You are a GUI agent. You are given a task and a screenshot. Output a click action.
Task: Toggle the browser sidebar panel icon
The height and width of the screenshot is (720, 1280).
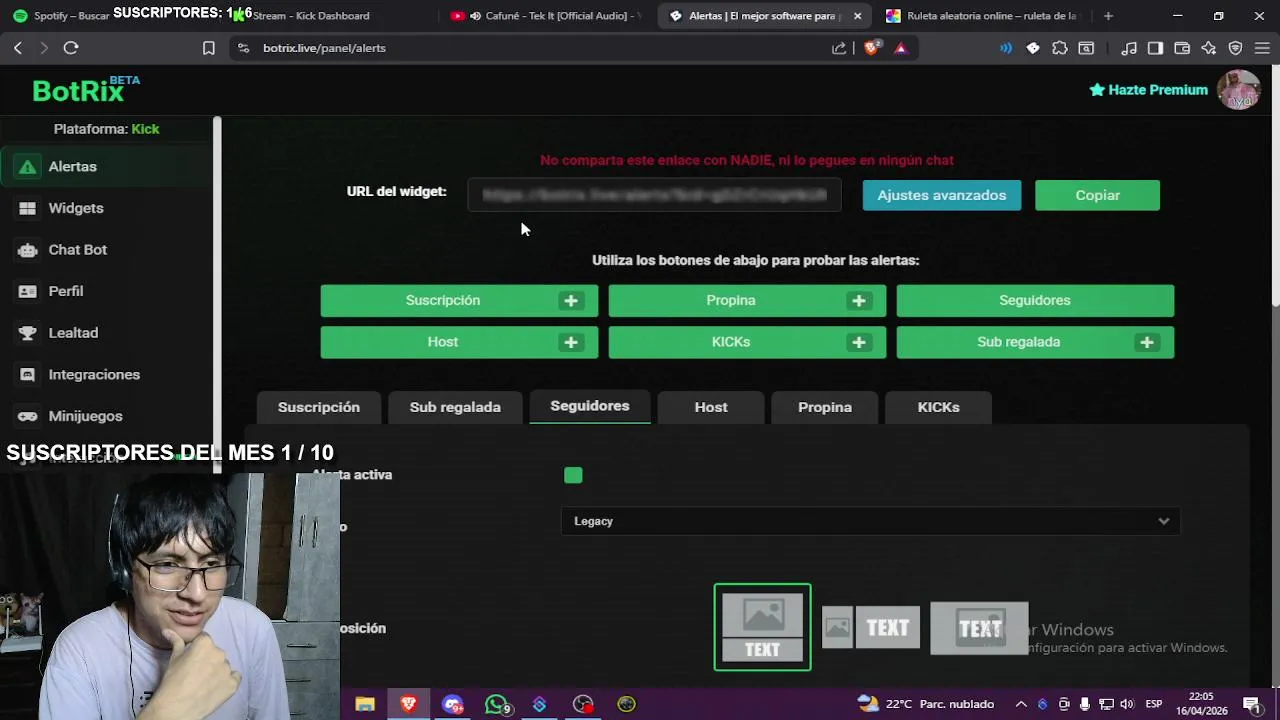[1155, 48]
